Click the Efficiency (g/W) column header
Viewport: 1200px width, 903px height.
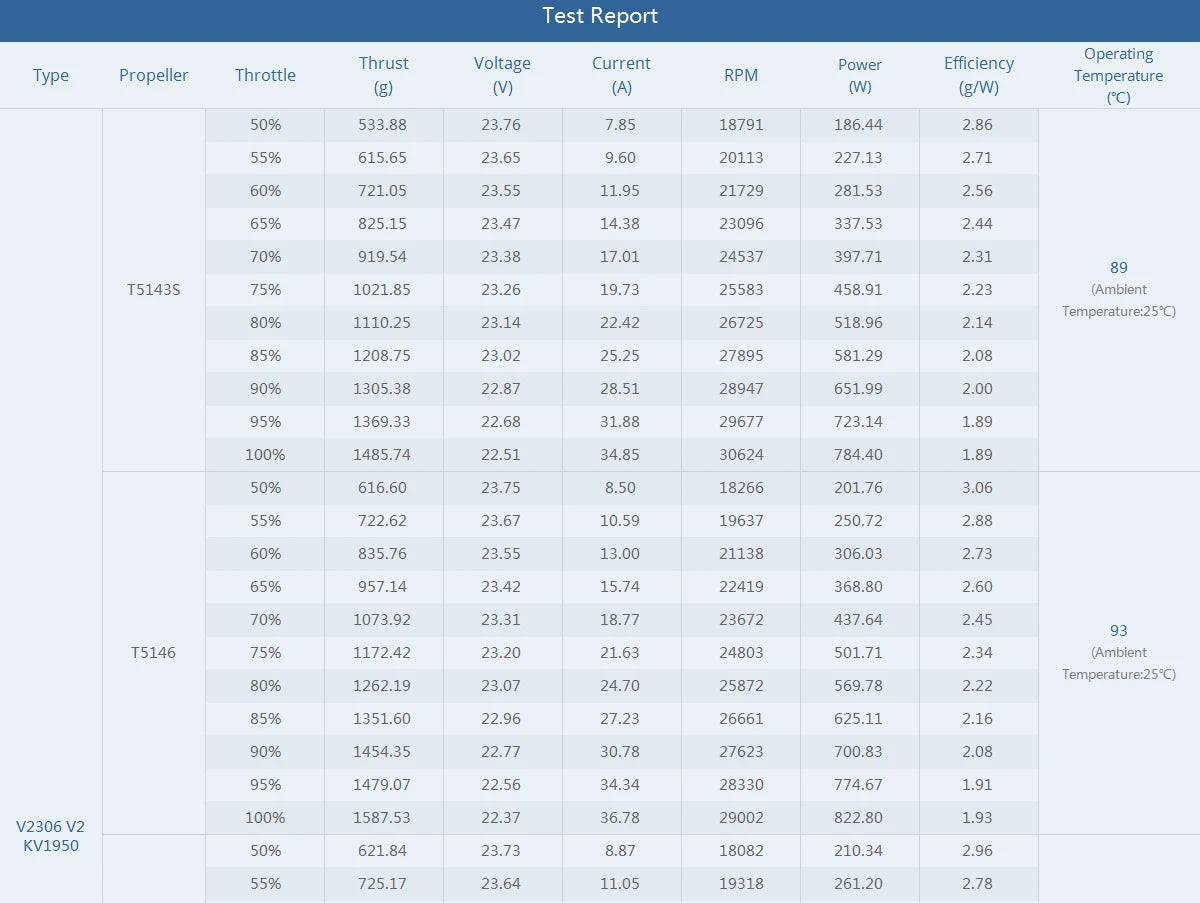[x=979, y=75]
